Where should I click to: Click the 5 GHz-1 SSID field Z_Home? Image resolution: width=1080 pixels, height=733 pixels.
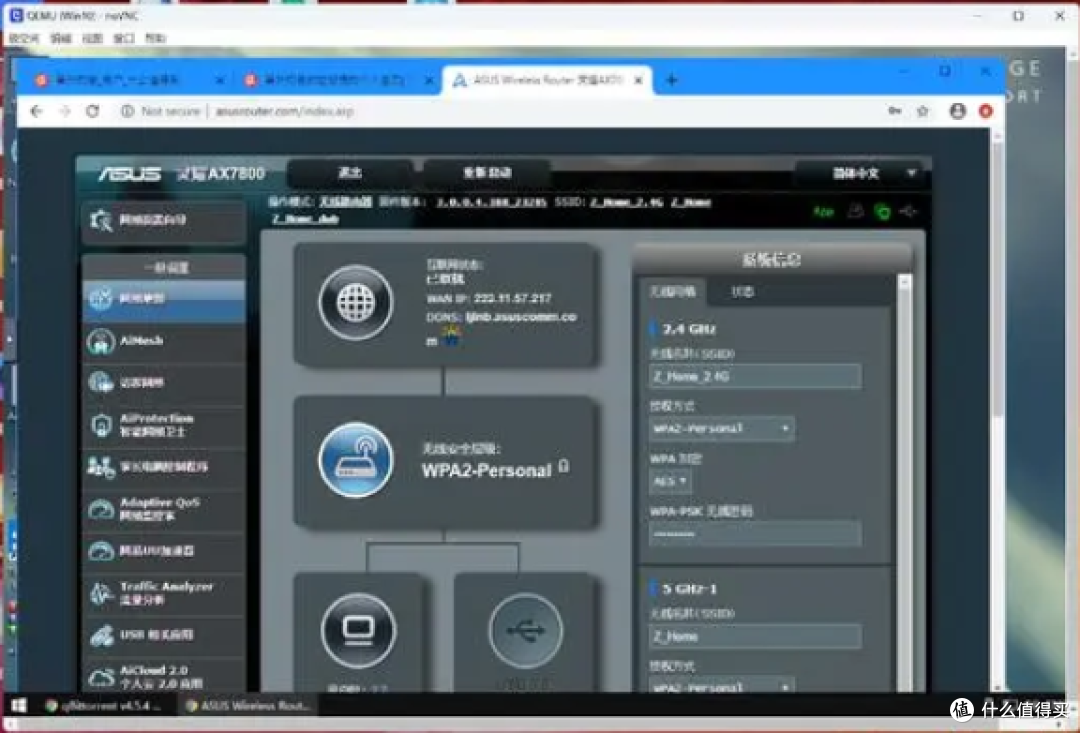point(754,636)
